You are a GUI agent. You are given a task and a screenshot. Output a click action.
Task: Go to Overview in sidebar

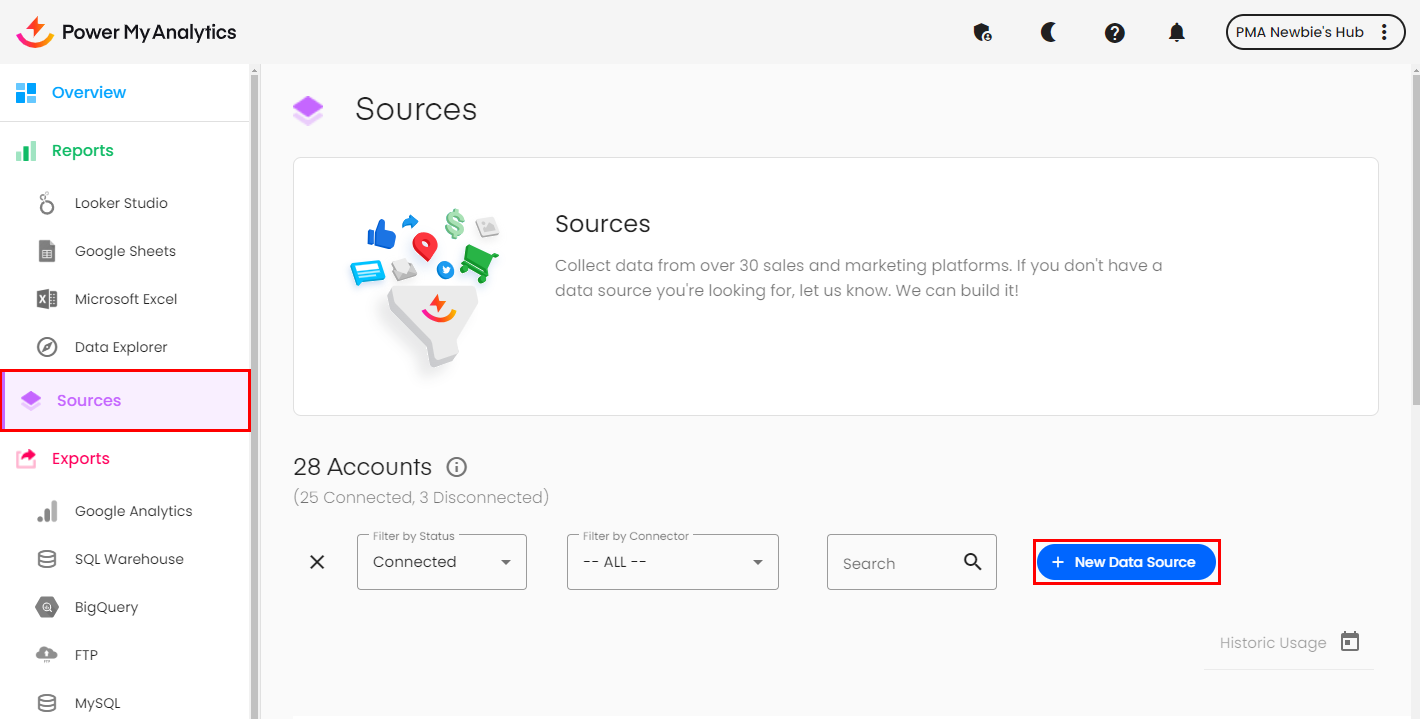(x=89, y=93)
